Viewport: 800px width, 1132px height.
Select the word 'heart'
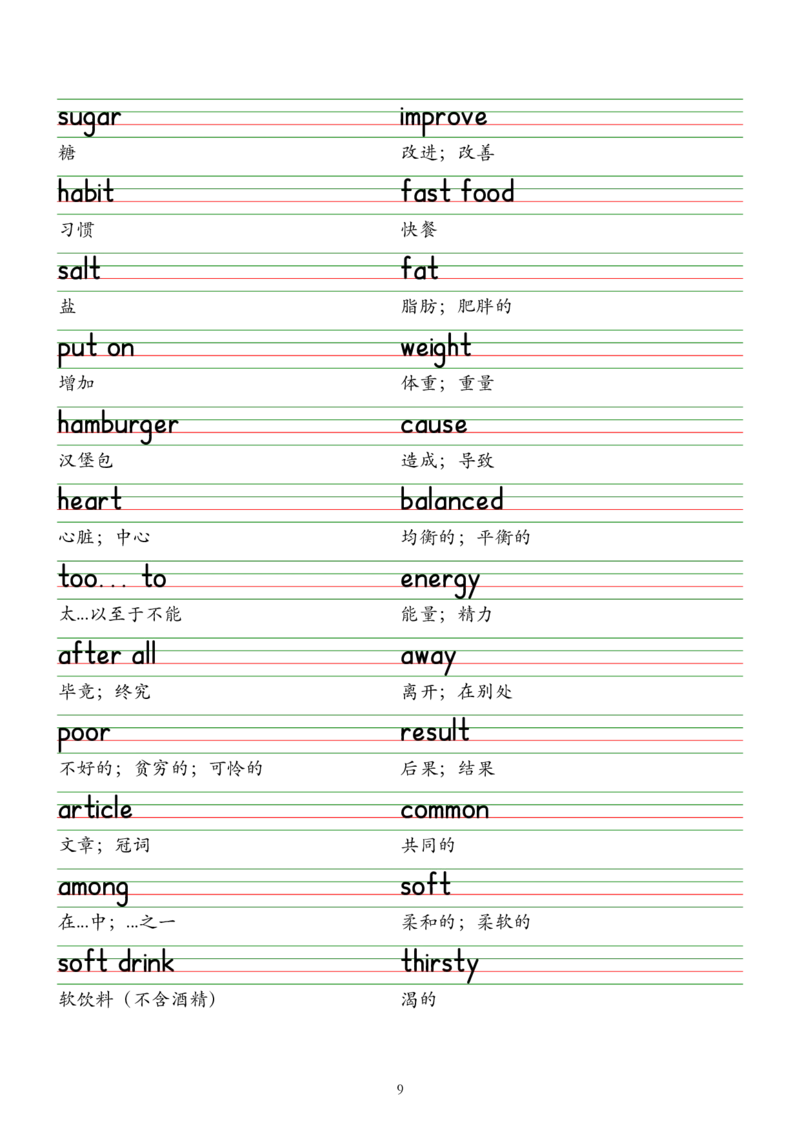(x=90, y=501)
